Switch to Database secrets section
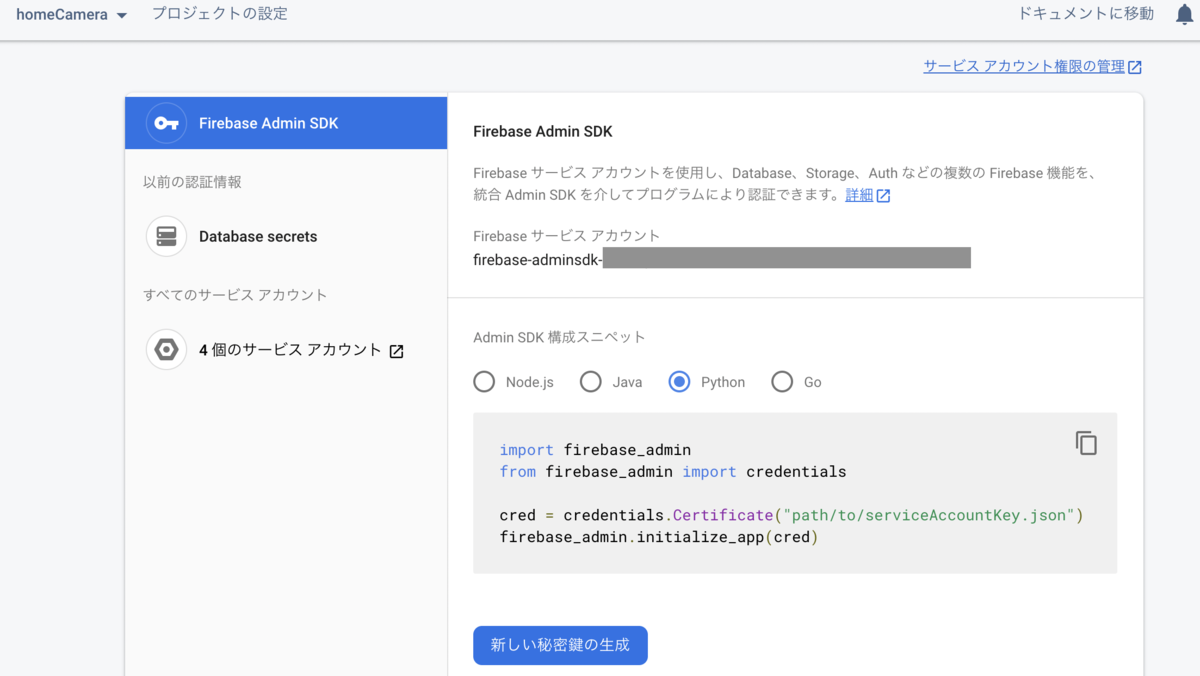 (x=258, y=237)
